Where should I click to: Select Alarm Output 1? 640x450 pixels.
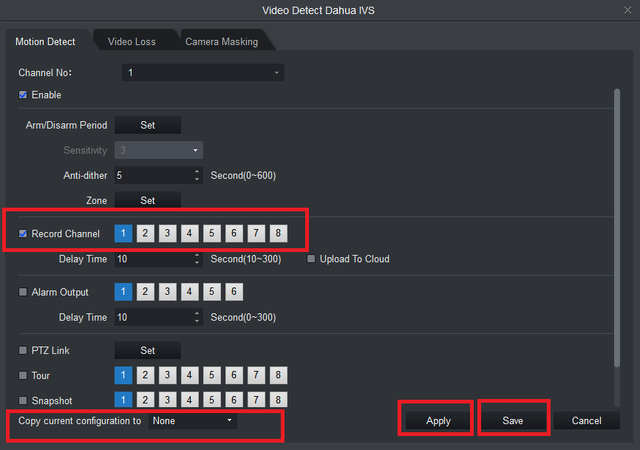click(123, 292)
